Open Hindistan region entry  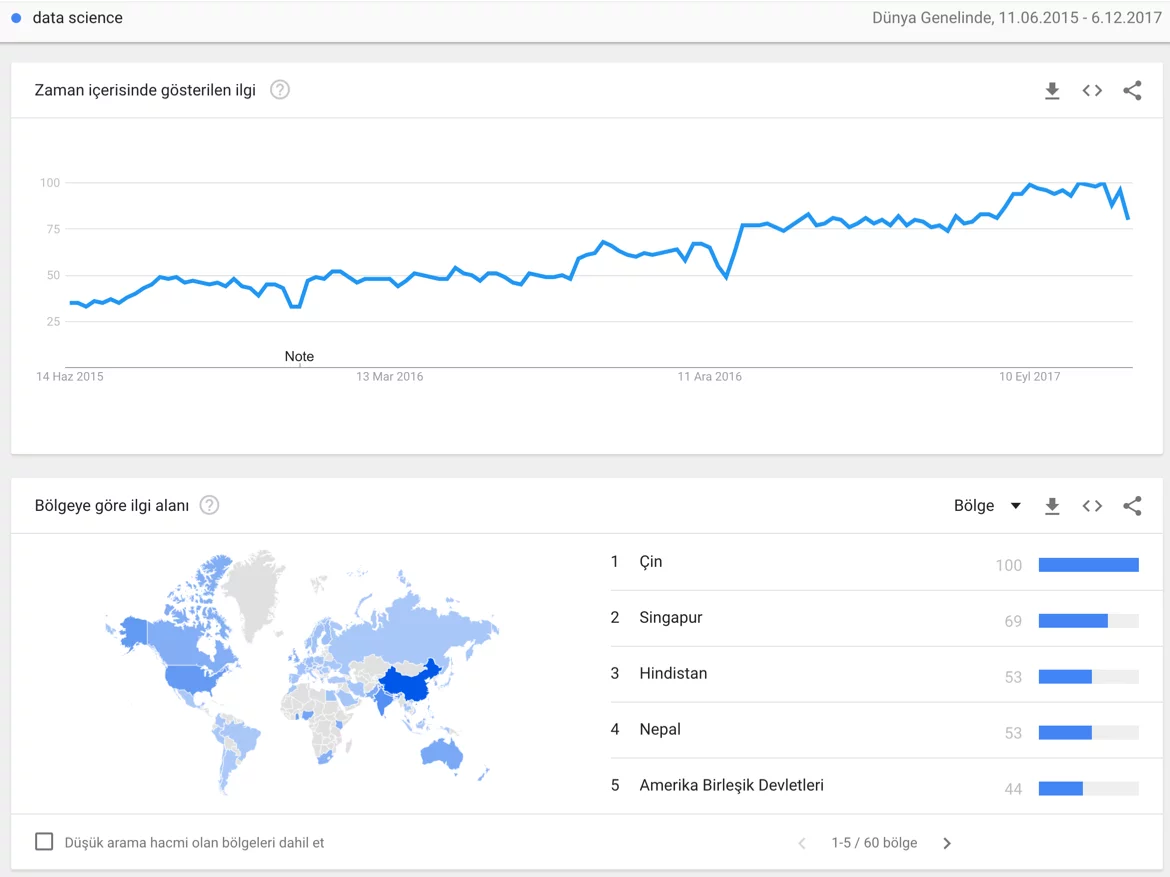point(673,674)
